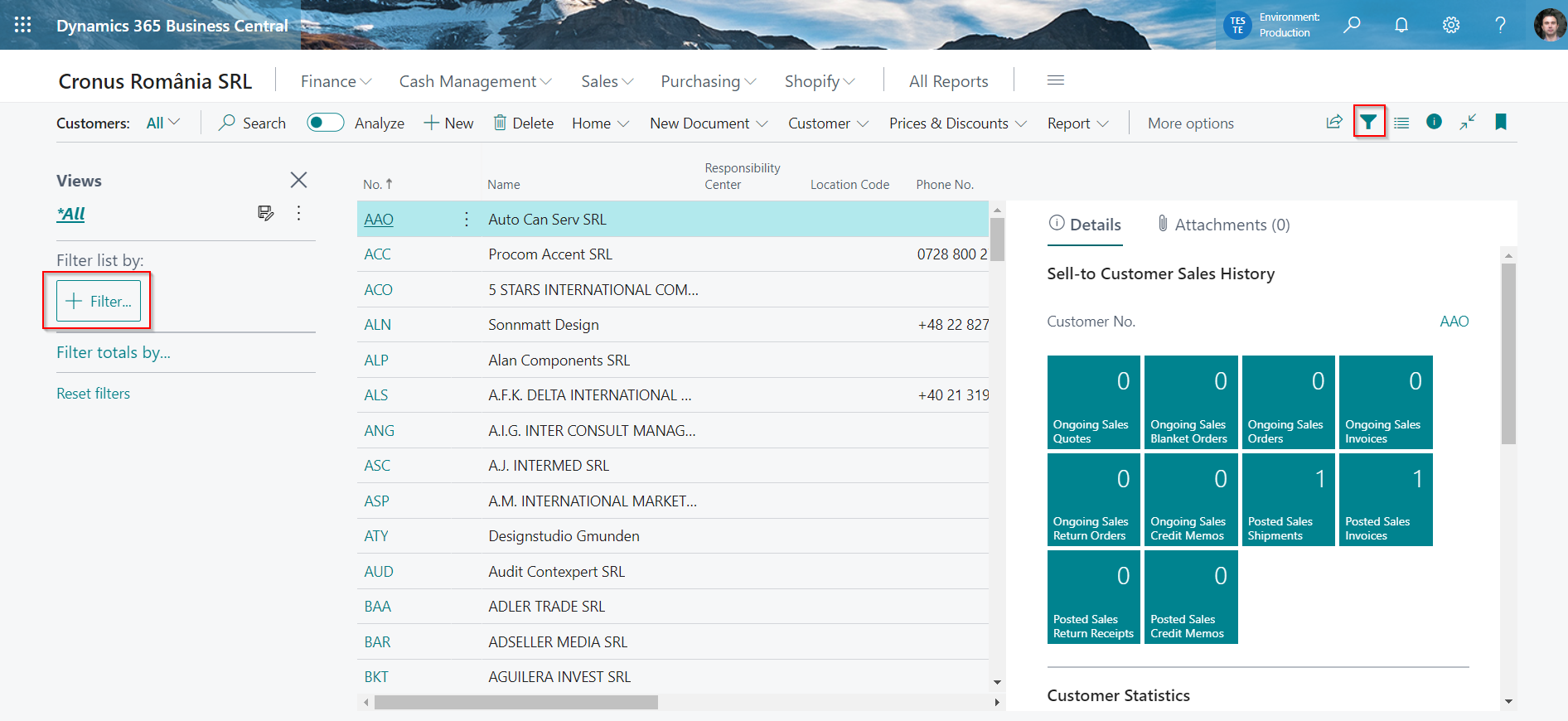Image resolution: width=1568 pixels, height=721 pixels.
Task: Click the list vertical scrollbar thumb
Action: point(997,240)
